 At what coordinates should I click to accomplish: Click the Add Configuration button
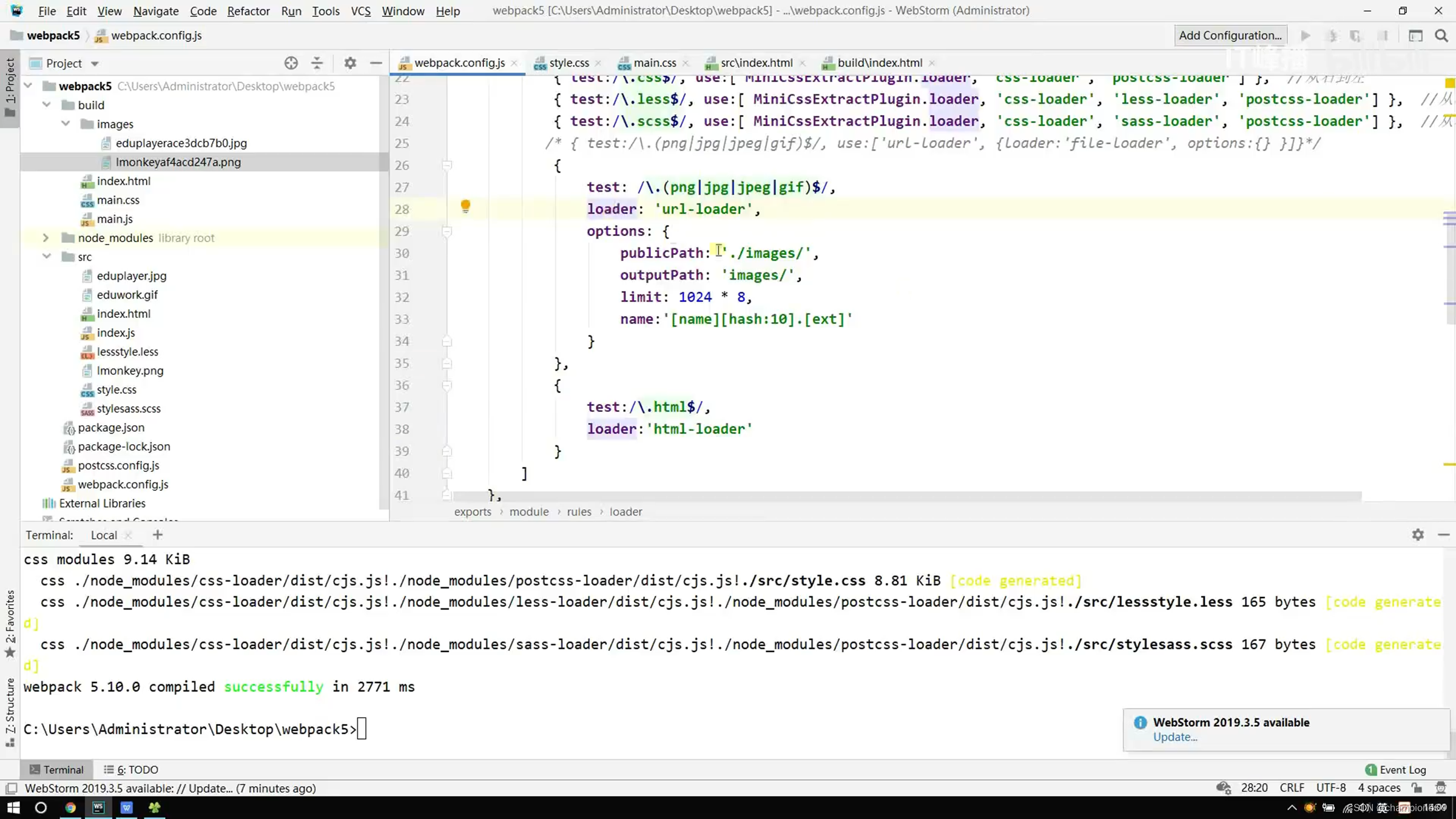(1230, 35)
